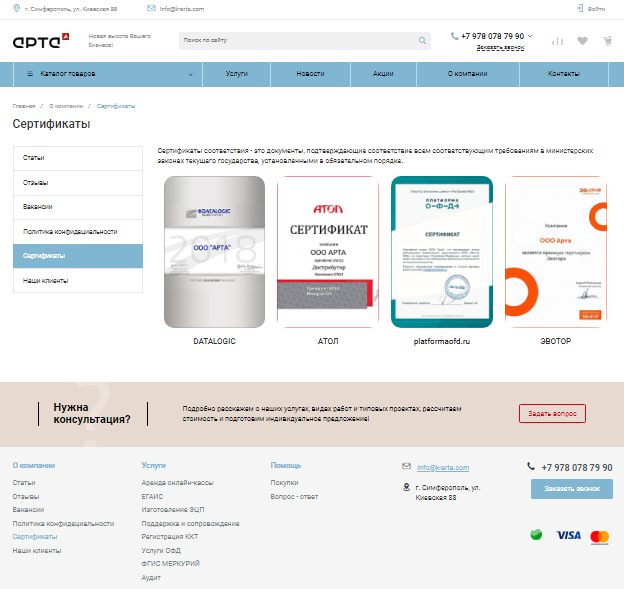The width and height of the screenshot is (624, 589).
Task: Open the Контакты navigation item
Action: tap(564, 74)
